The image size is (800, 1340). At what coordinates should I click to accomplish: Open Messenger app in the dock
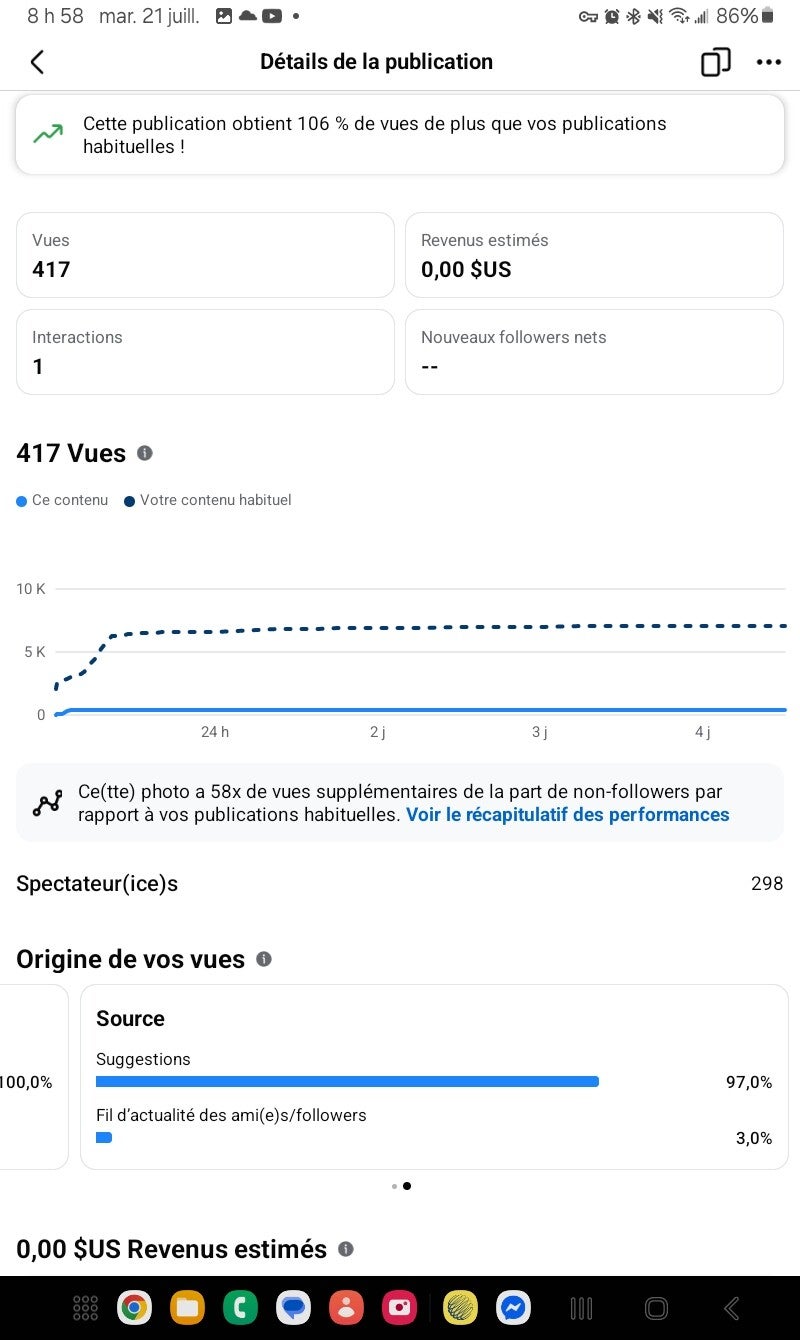tap(514, 1307)
